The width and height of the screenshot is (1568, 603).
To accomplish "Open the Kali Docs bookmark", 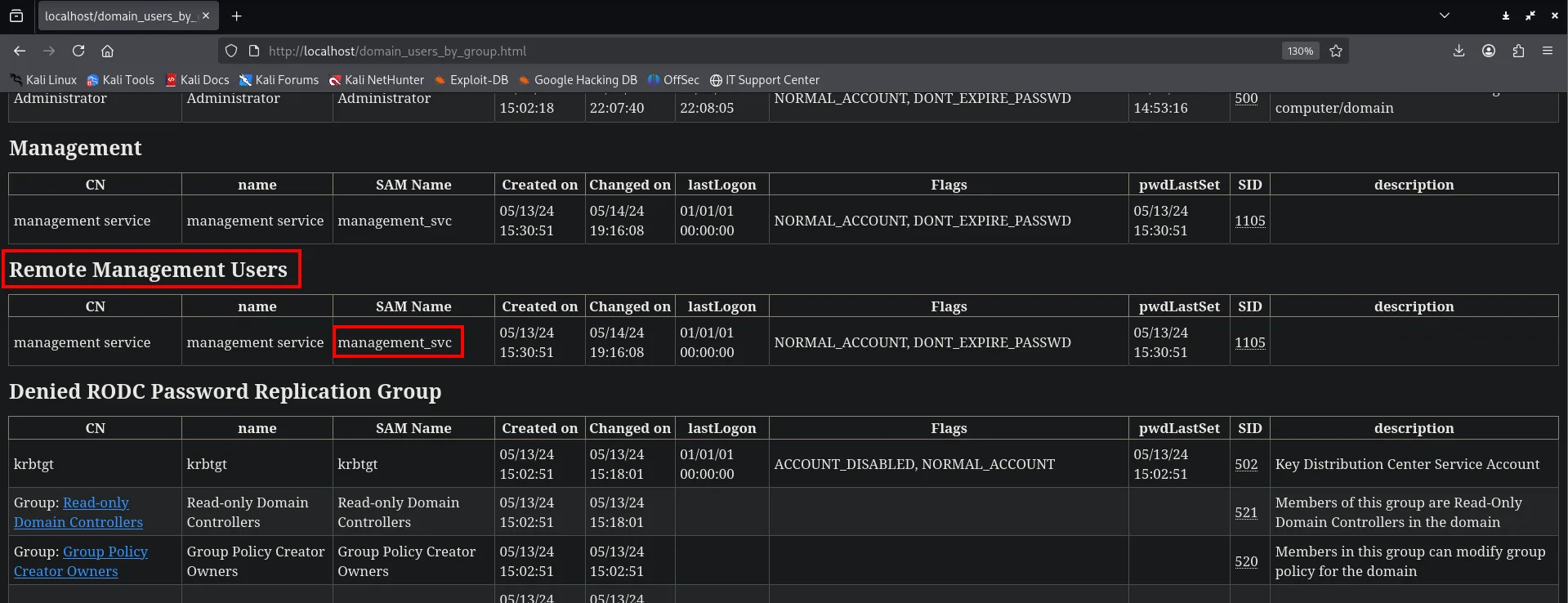I will 197,80.
